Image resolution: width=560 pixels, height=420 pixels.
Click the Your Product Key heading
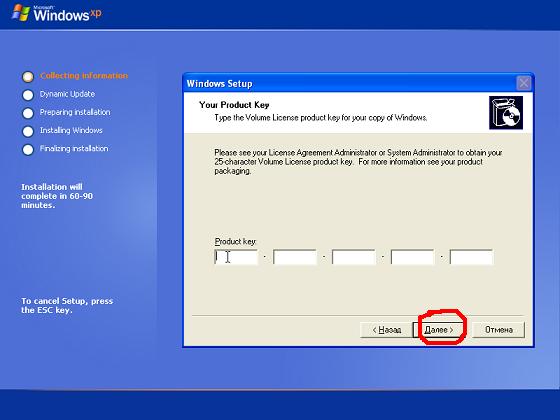click(x=234, y=105)
